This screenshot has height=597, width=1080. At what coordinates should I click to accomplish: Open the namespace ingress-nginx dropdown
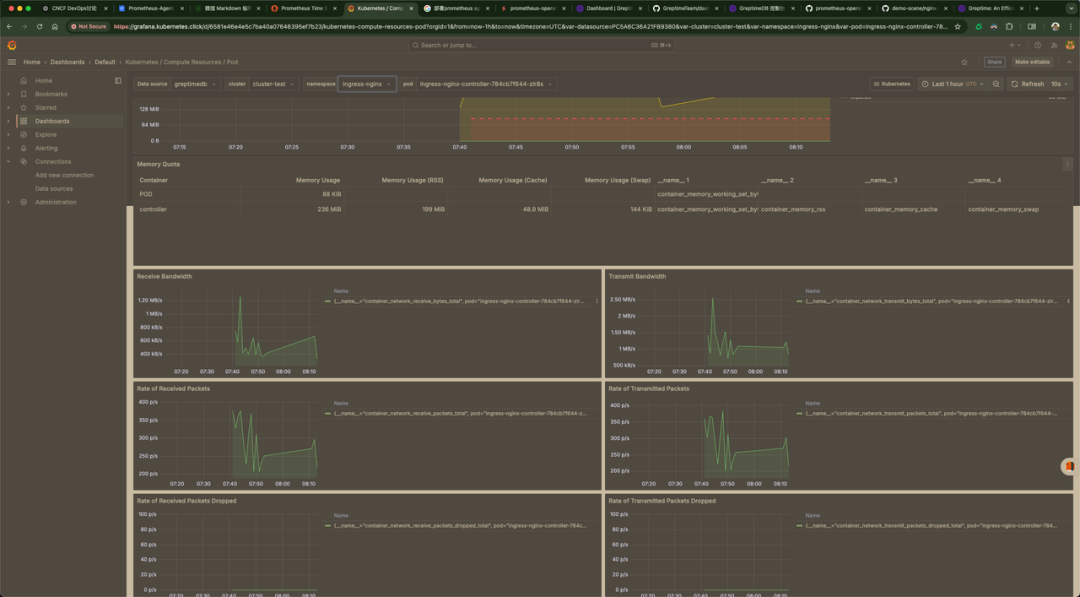pos(367,84)
